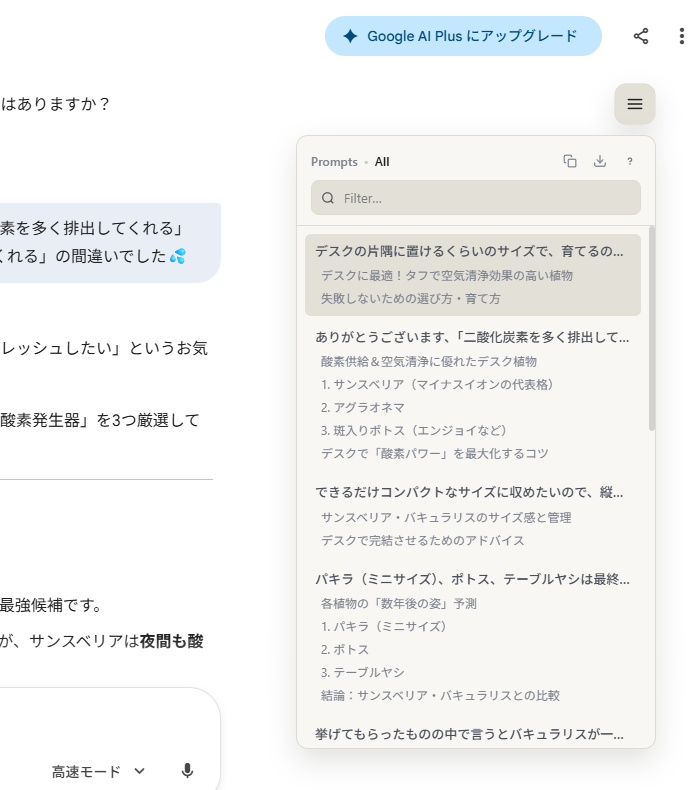Click the download prompts icon
This screenshot has height=790, width=700.
600,161
